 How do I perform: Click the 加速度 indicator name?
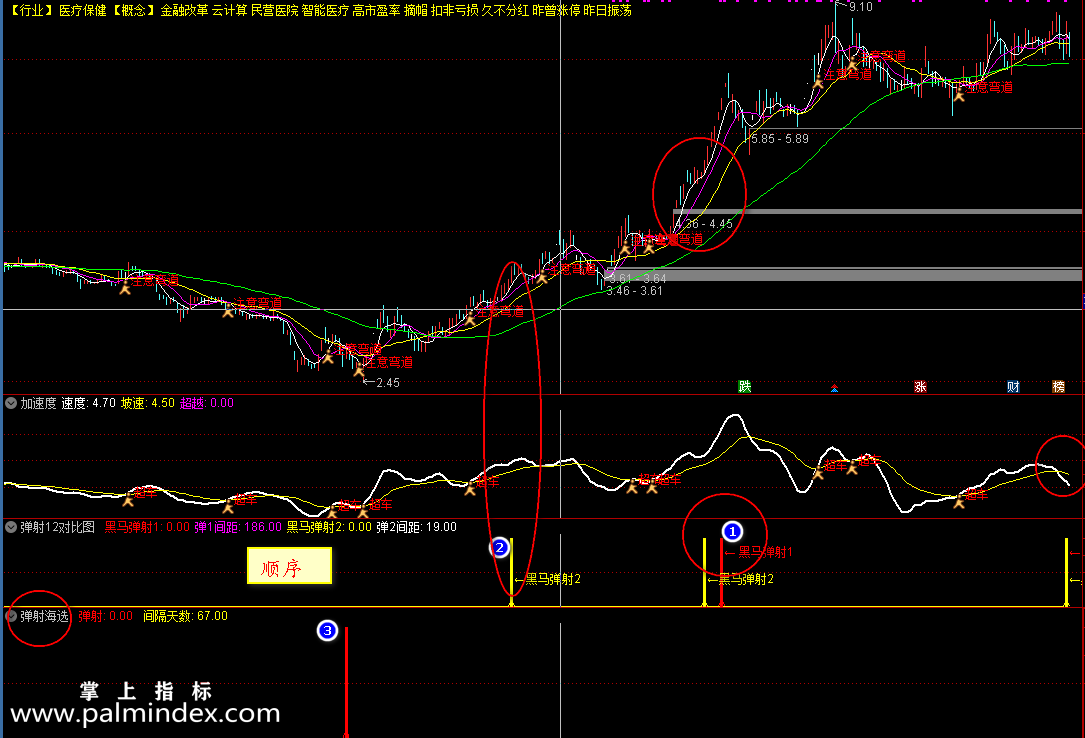click(x=38, y=403)
